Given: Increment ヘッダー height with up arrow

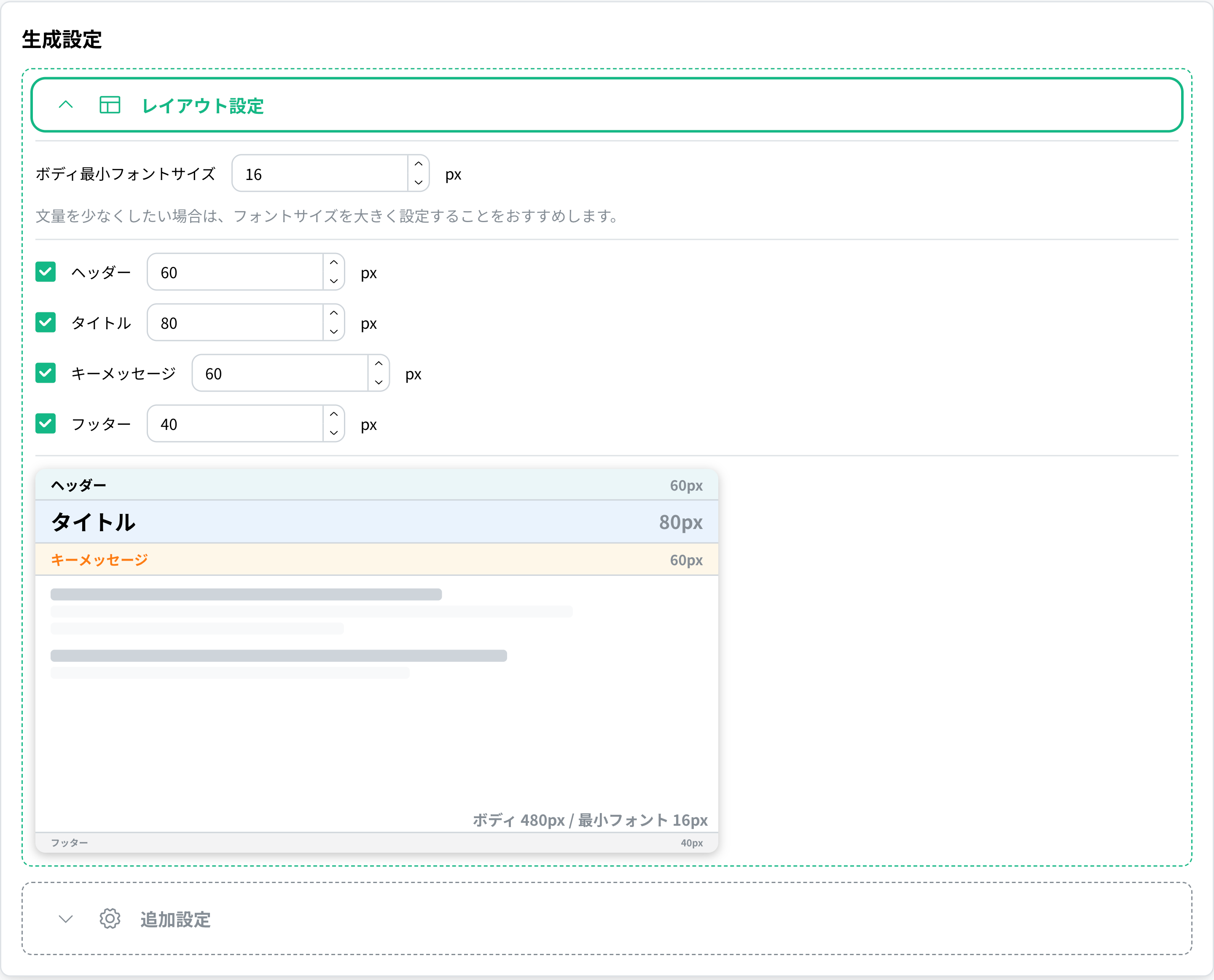Looking at the screenshot, I should (x=333, y=263).
